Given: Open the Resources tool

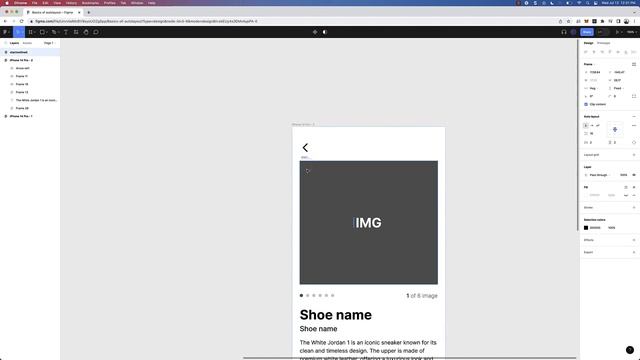Looking at the screenshot, I should coord(76,32).
